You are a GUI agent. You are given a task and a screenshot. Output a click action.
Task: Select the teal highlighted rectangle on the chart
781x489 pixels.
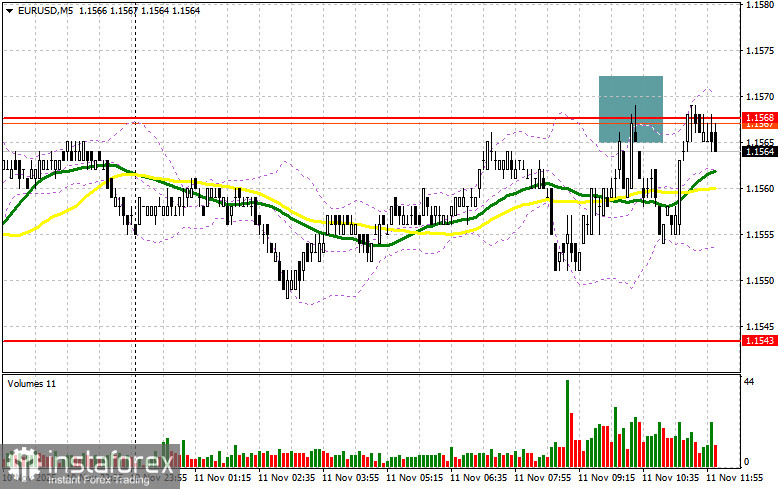click(631, 109)
